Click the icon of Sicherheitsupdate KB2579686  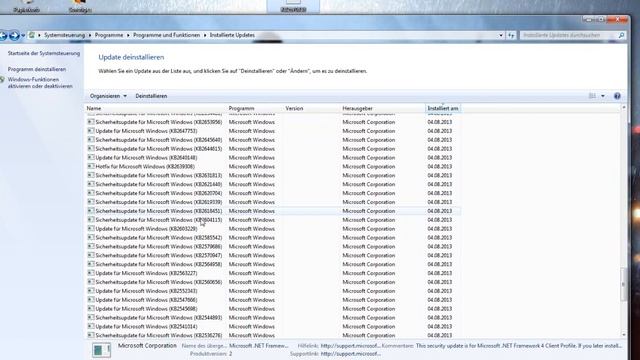[x=91, y=246]
